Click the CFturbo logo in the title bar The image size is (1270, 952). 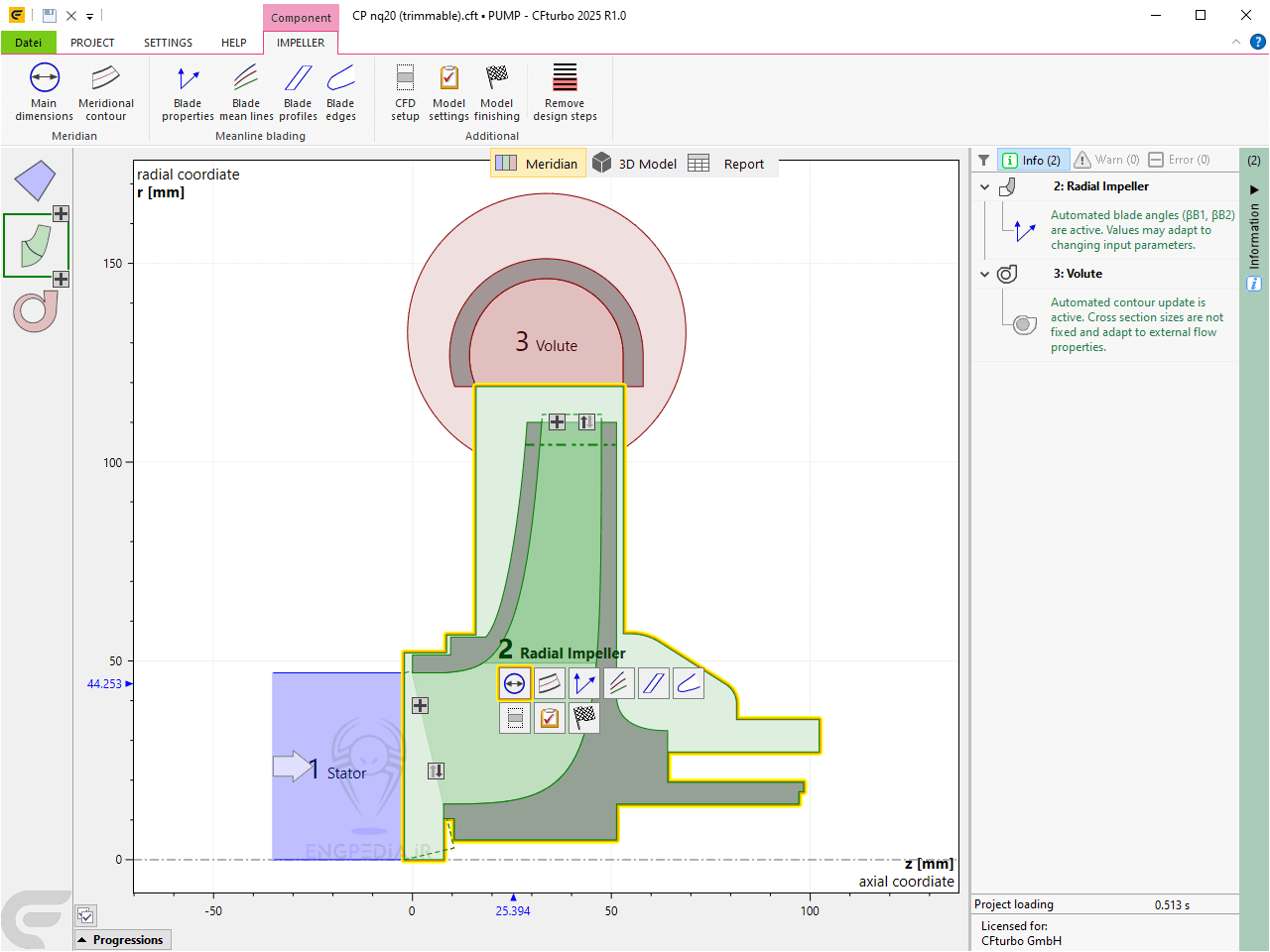point(17,16)
